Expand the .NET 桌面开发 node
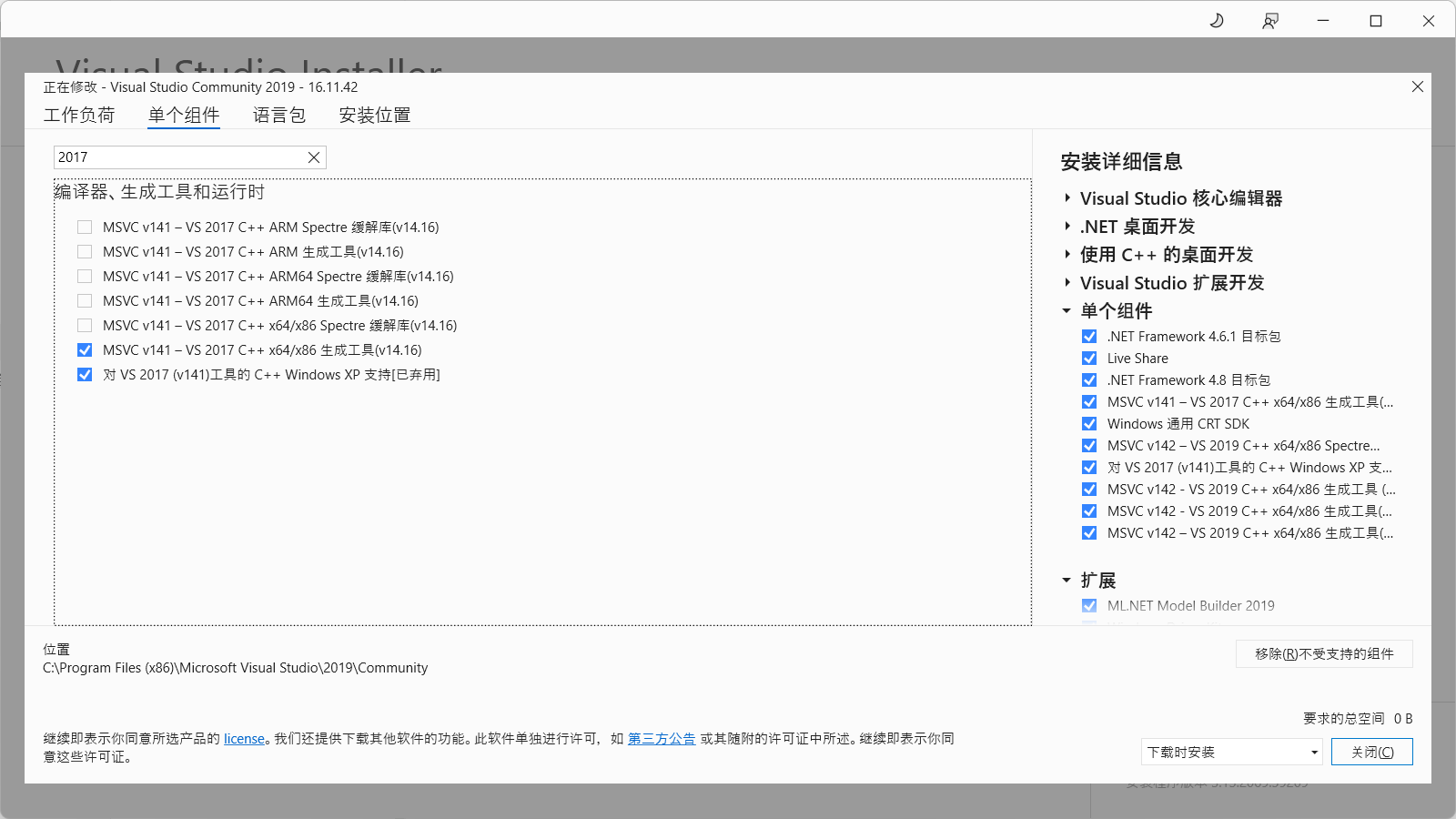 click(1067, 227)
